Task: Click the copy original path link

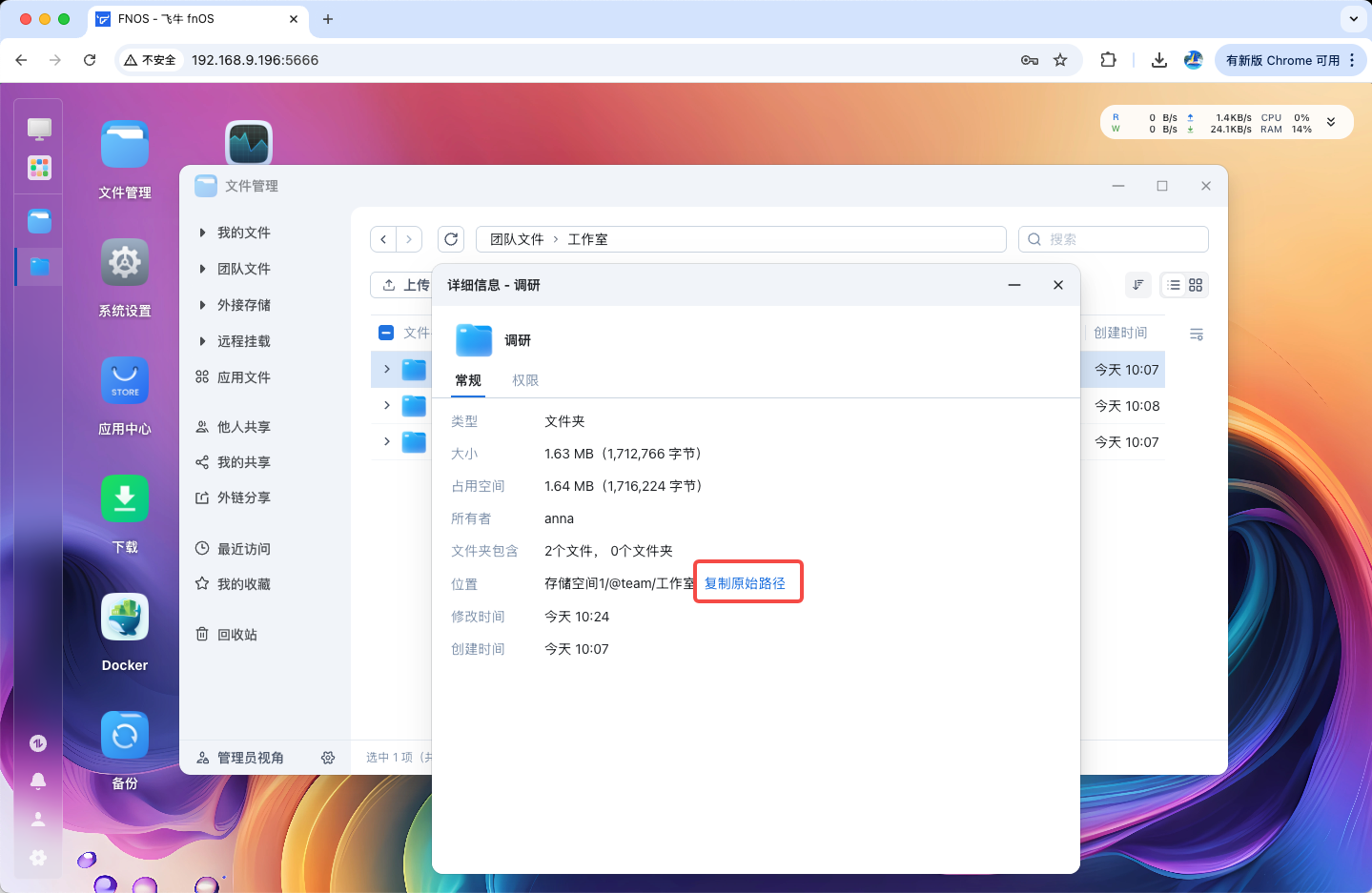Action: pos(745,583)
